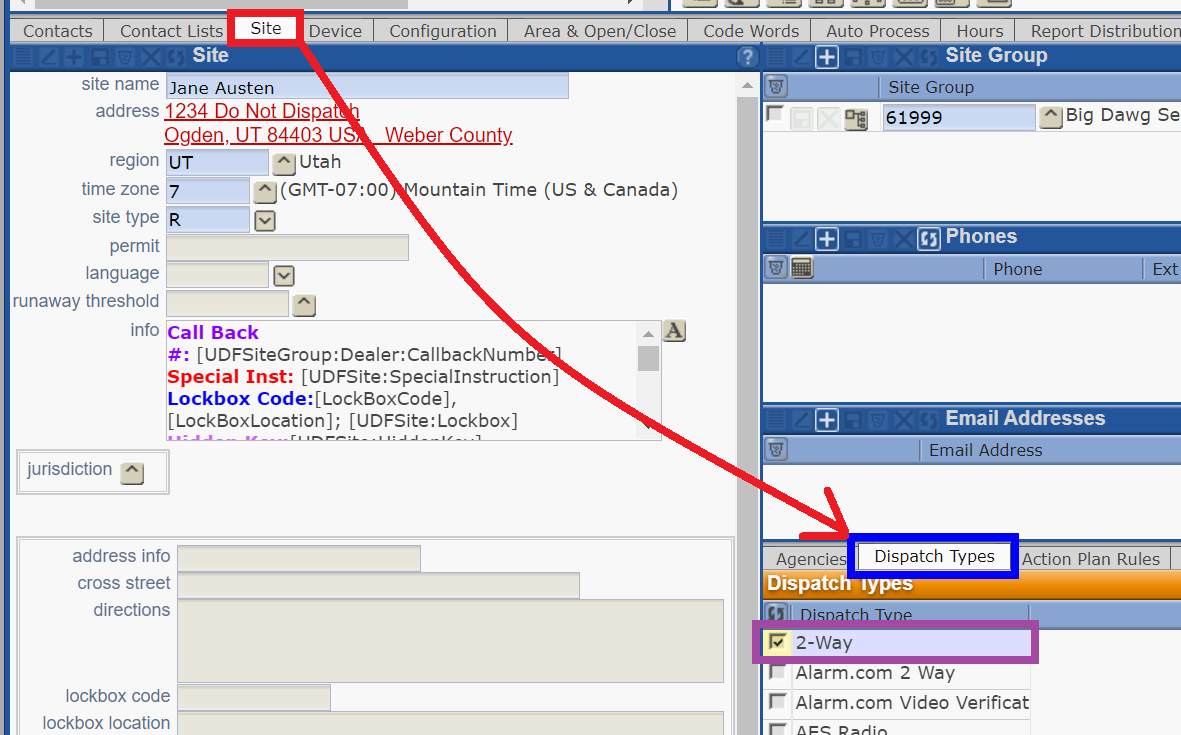This screenshot has height=735, width=1181.
Task: Click the 1234 Do Not Dispatch address link
Action: 262,111
